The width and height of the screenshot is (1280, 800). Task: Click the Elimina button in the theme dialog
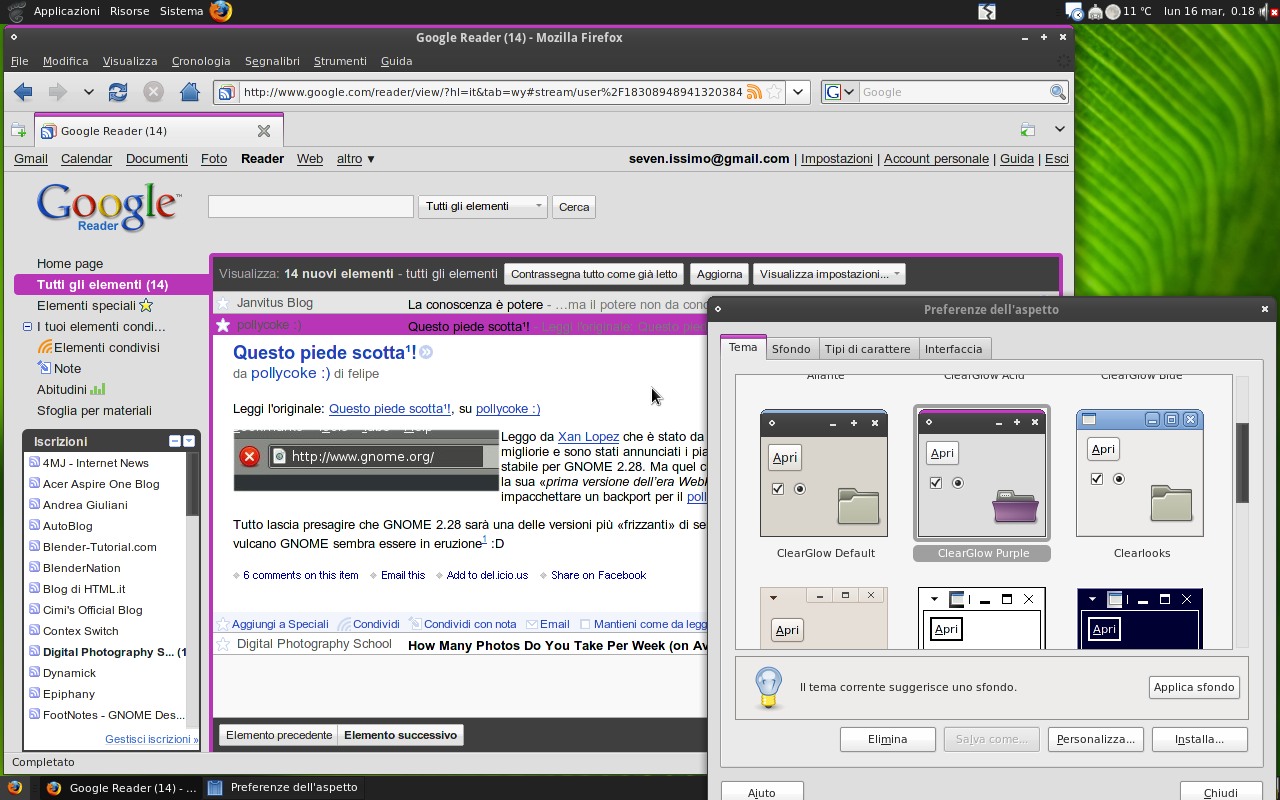pyautogui.click(x=887, y=739)
